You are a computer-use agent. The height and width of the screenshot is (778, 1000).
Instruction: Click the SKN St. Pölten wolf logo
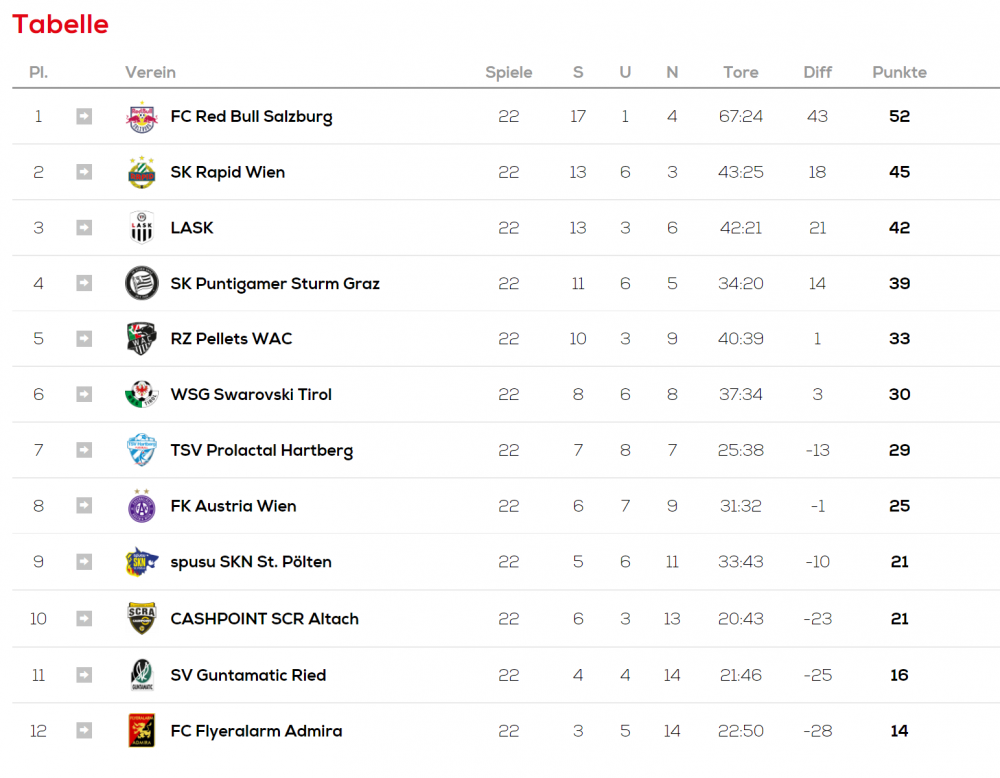coord(142,562)
